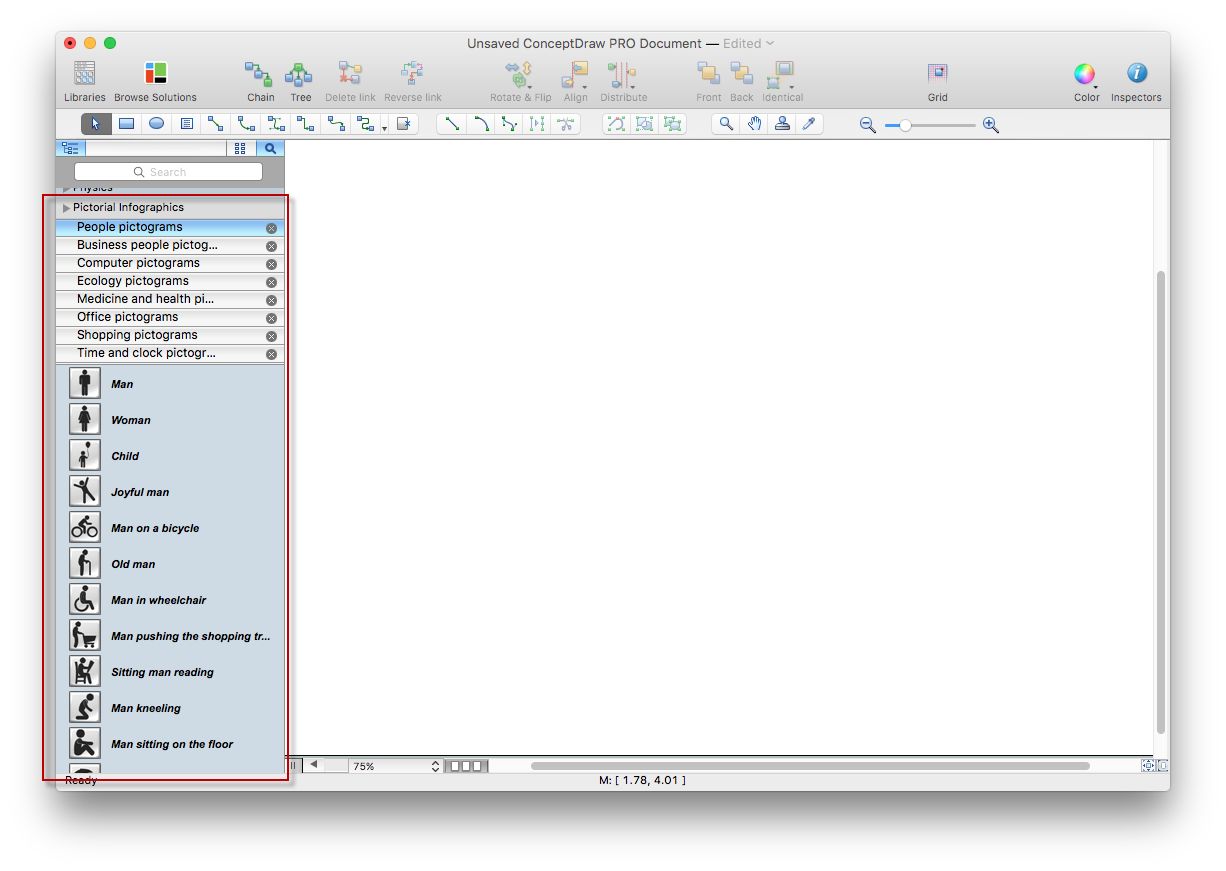Image resolution: width=1226 pixels, height=871 pixels.
Task: Select the rectangle shape tool
Action: pos(126,124)
